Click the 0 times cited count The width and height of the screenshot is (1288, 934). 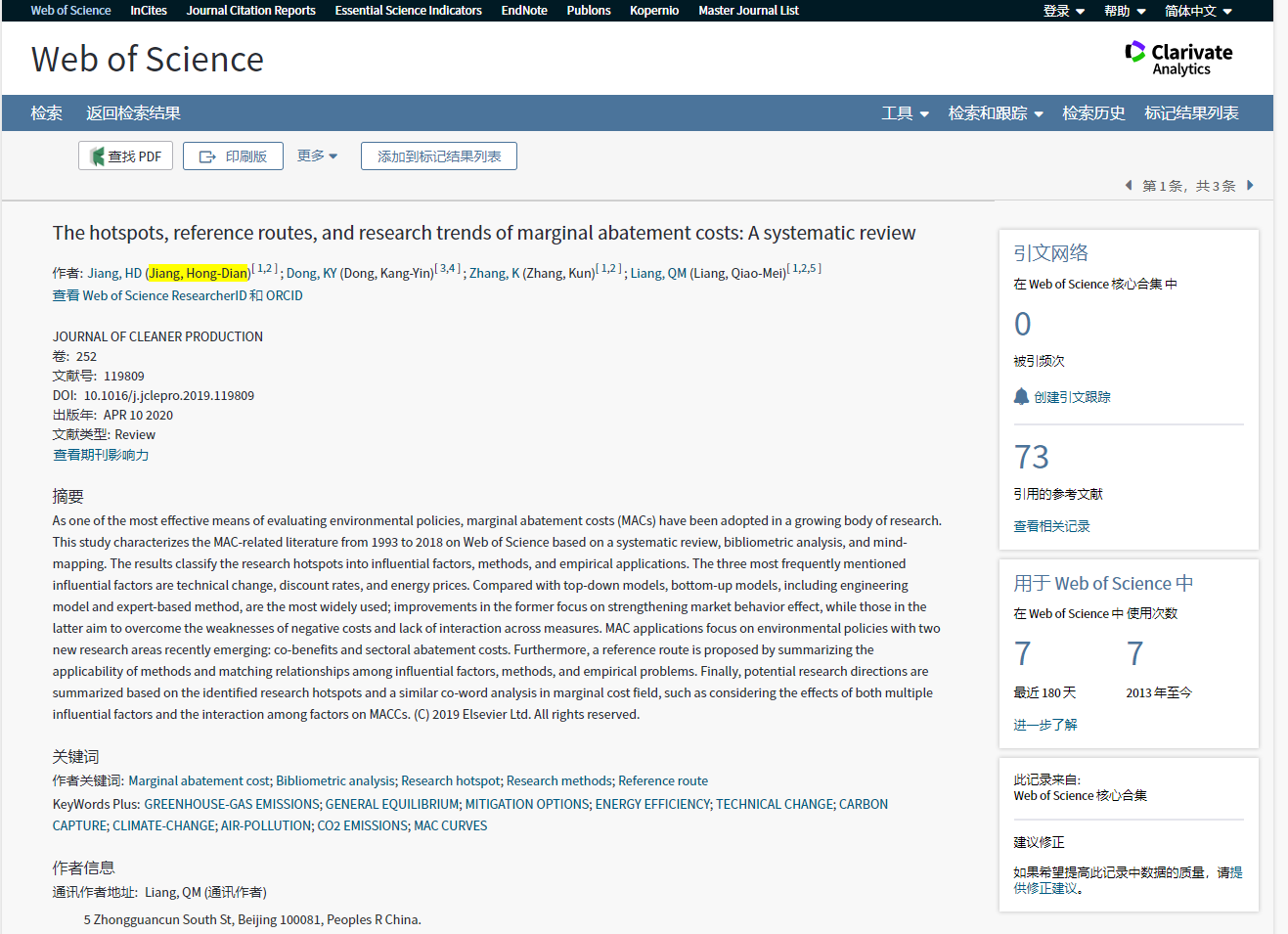coord(1022,324)
